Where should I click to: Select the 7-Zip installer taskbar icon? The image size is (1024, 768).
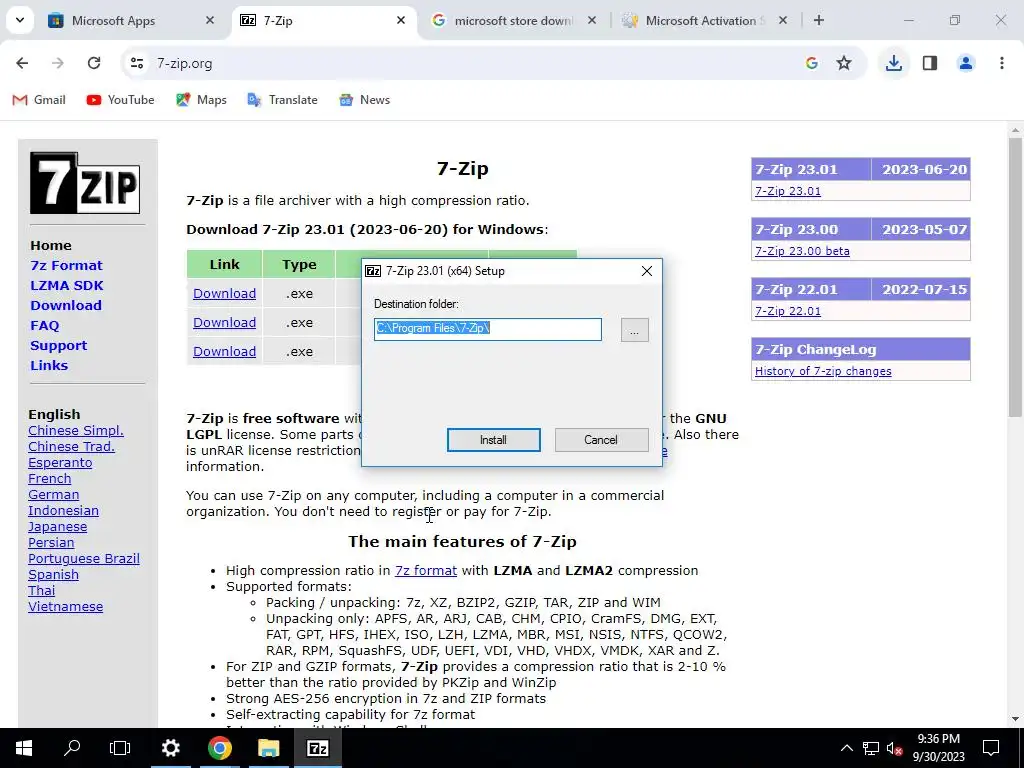(318, 748)
